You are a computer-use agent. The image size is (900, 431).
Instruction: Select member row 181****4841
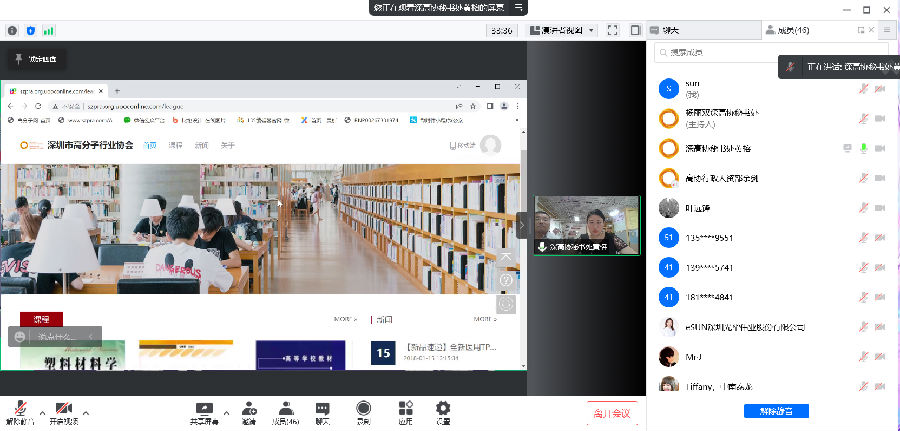(773, 297)
